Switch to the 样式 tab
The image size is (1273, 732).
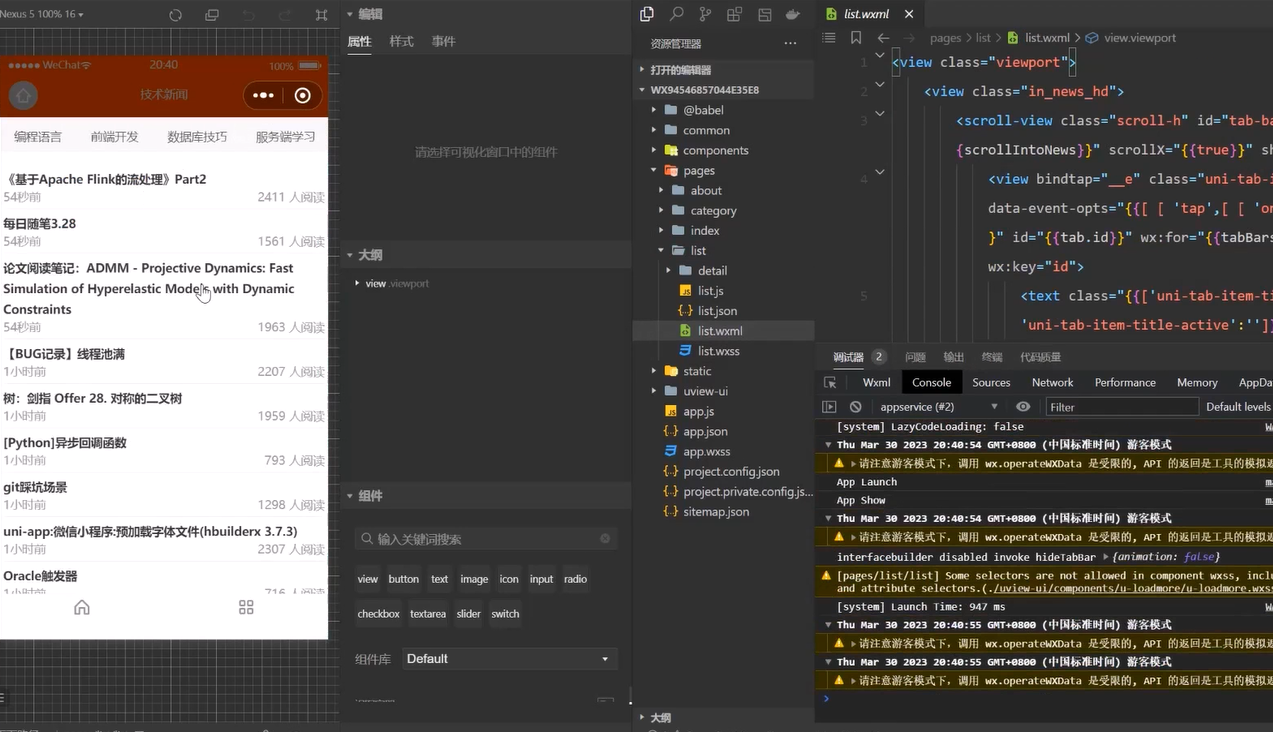tap(402, 41)
